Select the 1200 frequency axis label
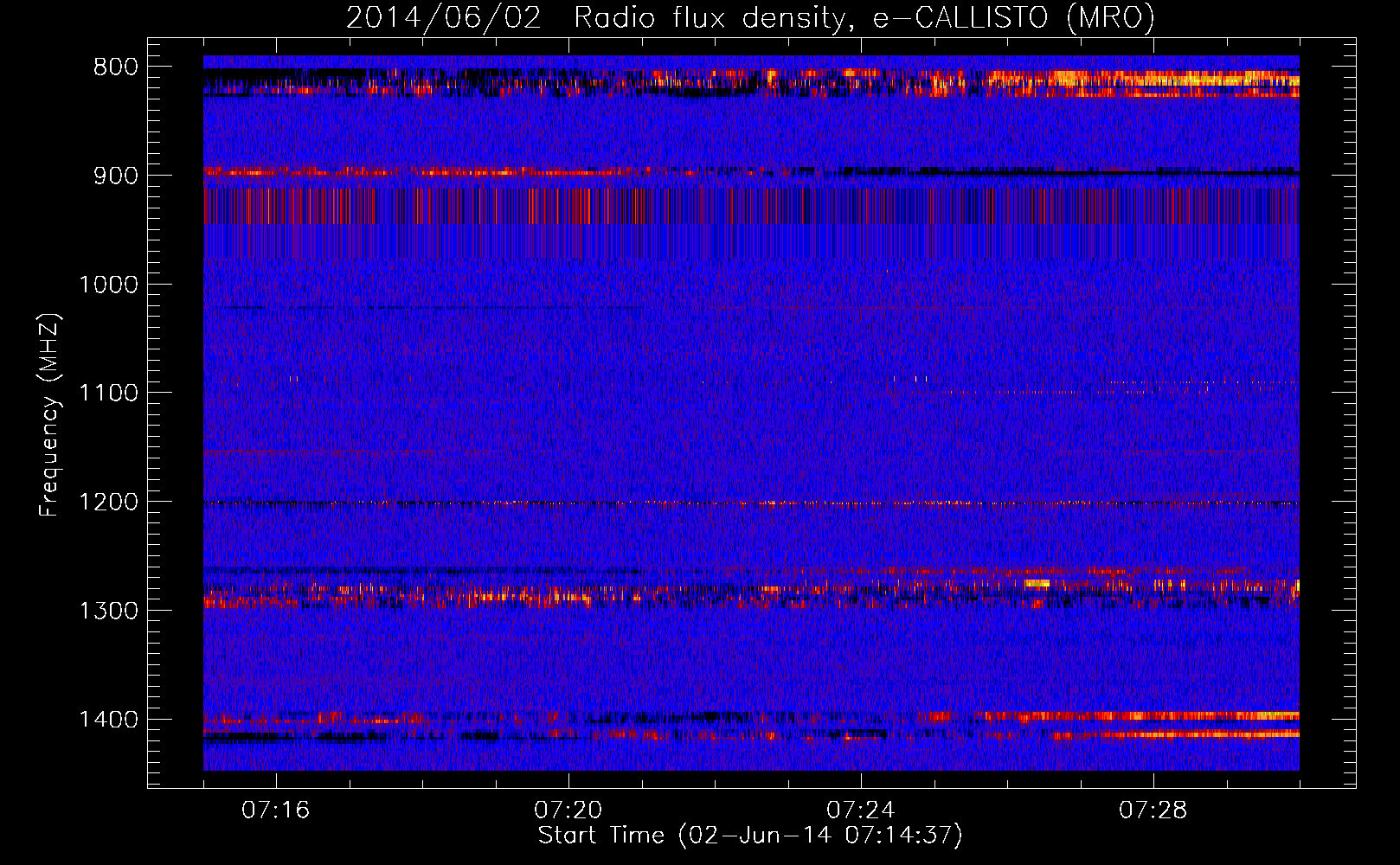The image size is (1400, 865). point(108,503)
